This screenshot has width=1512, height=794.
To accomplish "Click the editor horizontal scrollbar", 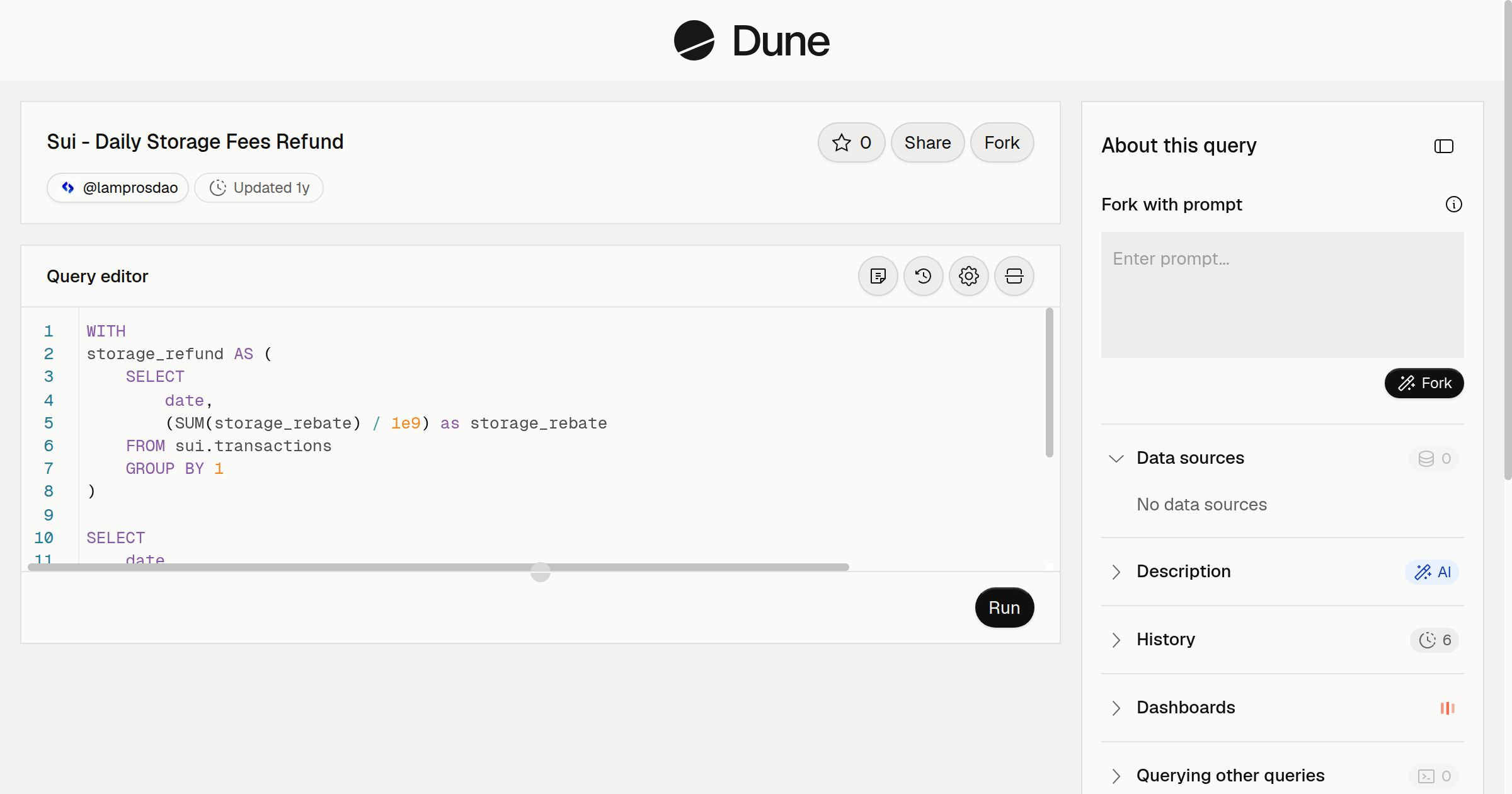I will (438, 567).
